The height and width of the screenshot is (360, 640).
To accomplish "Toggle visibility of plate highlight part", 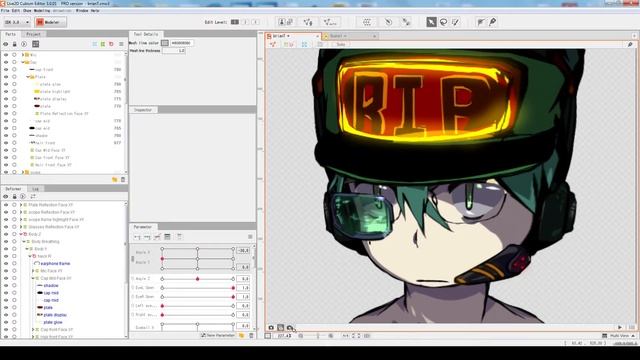I will 6,91.
